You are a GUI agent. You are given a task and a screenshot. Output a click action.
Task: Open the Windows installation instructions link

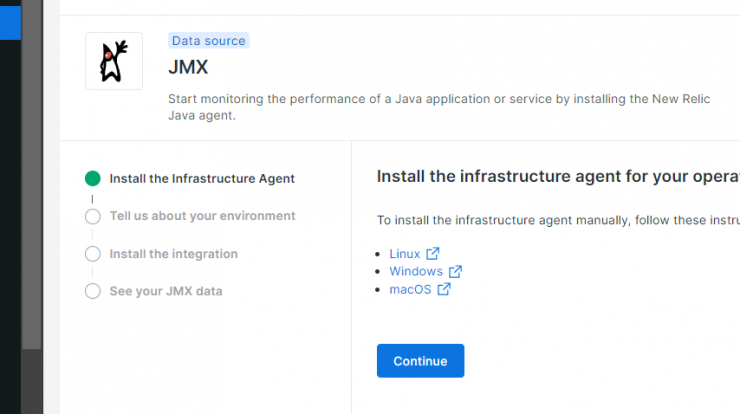(416, 271)
